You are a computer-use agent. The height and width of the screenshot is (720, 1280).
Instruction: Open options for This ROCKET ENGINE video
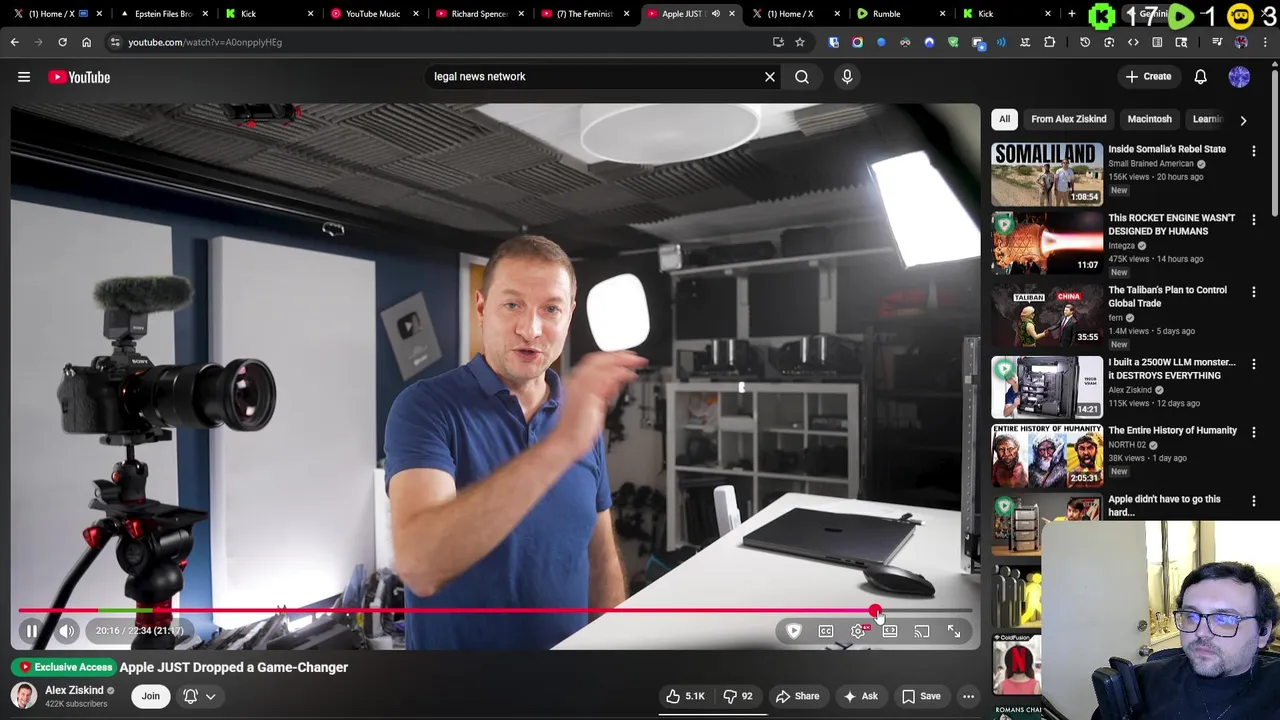click(1254, 220)
